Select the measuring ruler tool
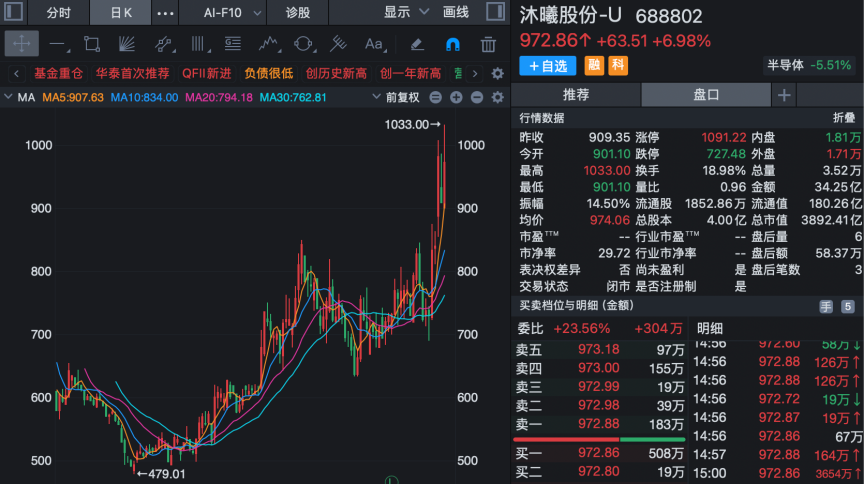864x484 pixels. click(338, 44)
